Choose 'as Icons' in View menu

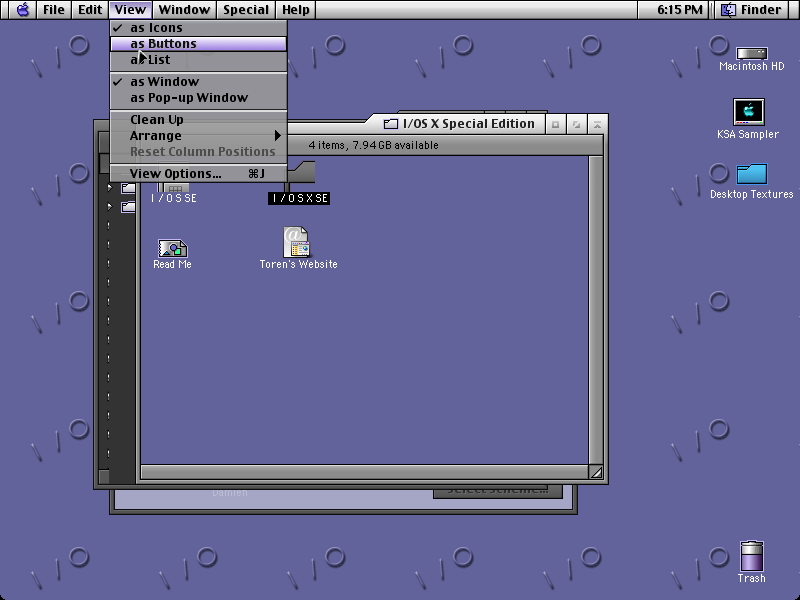tap(198, 28)
